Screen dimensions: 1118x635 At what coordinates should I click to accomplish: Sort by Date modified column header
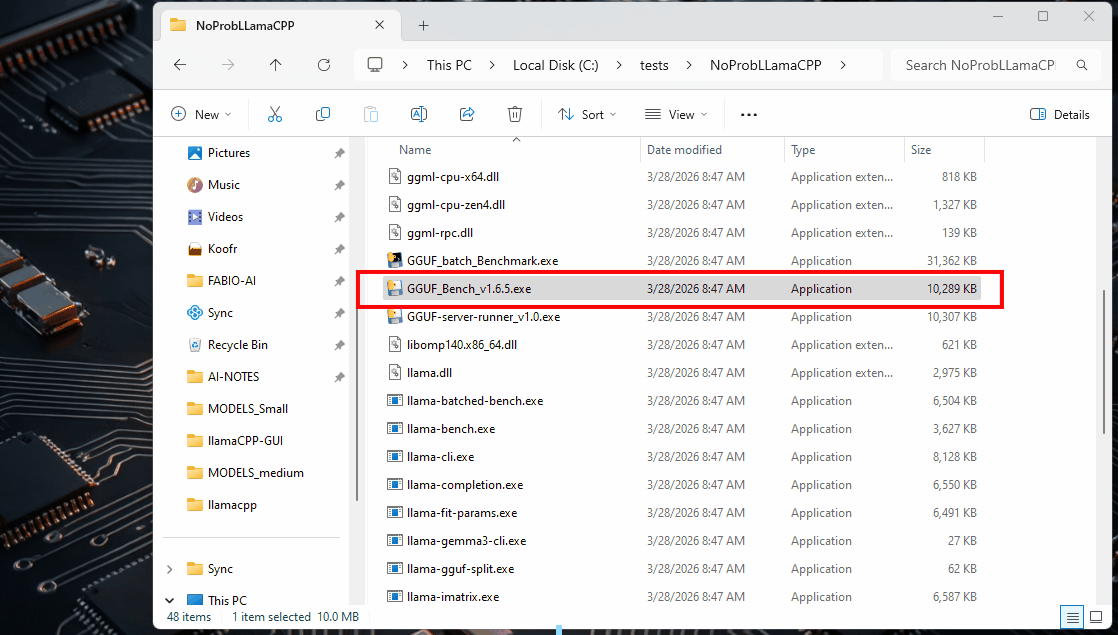coord(684,150)
